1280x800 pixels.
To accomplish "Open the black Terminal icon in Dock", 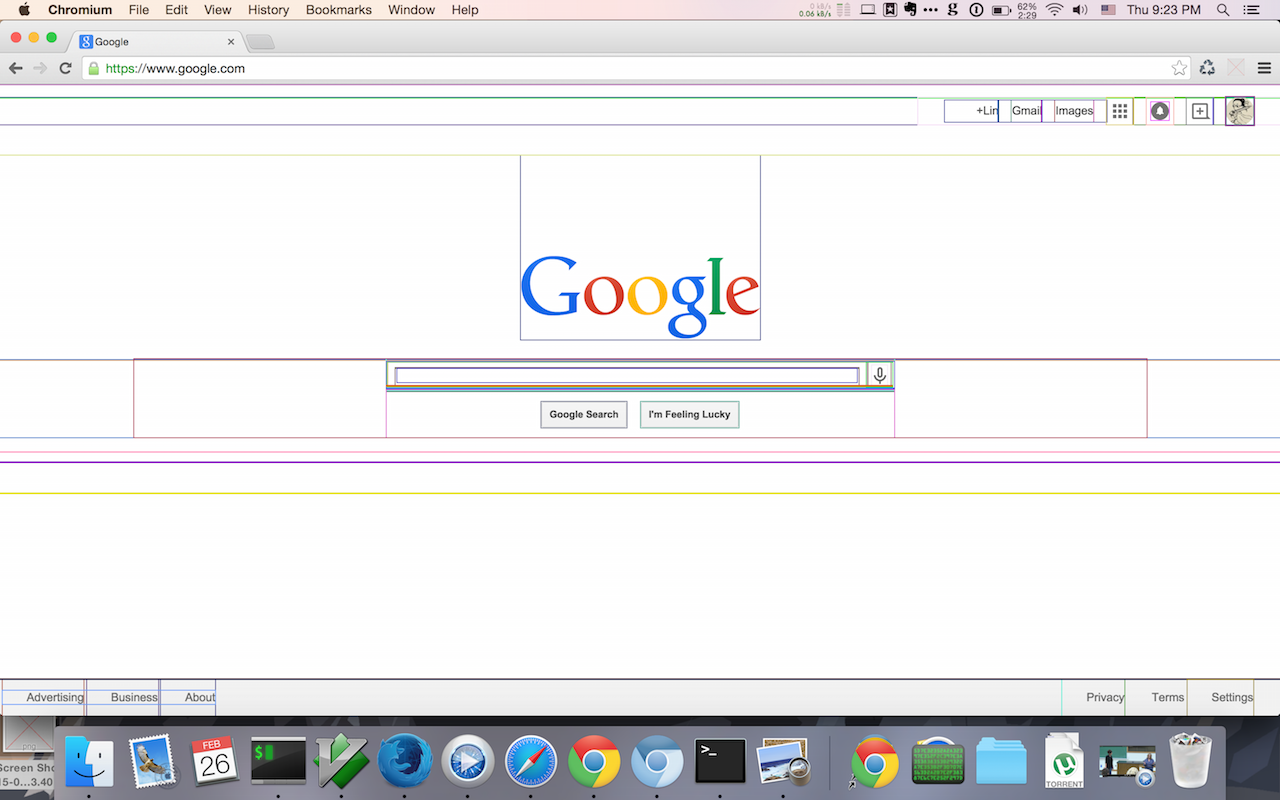I will click(x=721, y=762).
